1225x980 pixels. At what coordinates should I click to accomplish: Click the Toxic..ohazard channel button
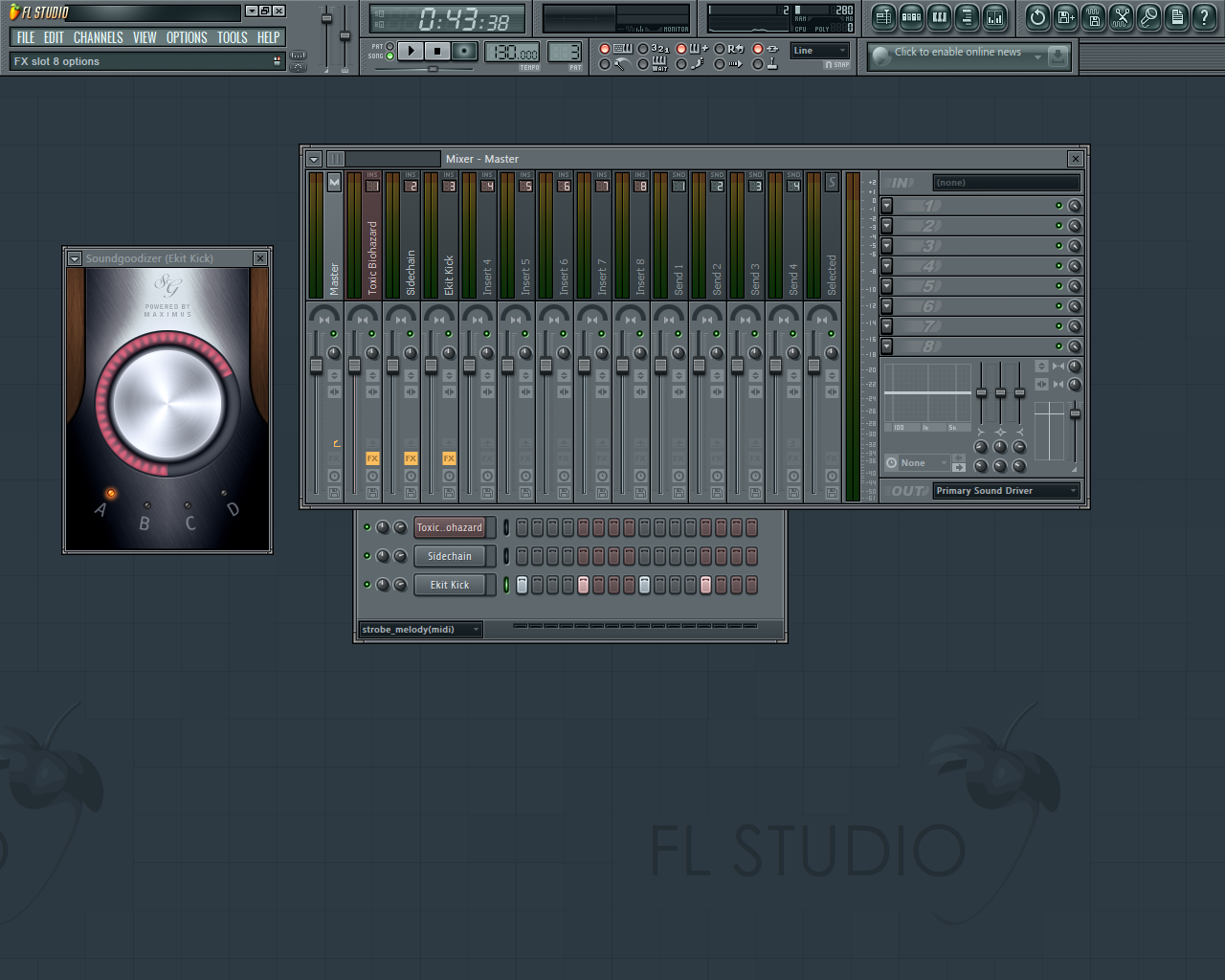pos(450,527)
